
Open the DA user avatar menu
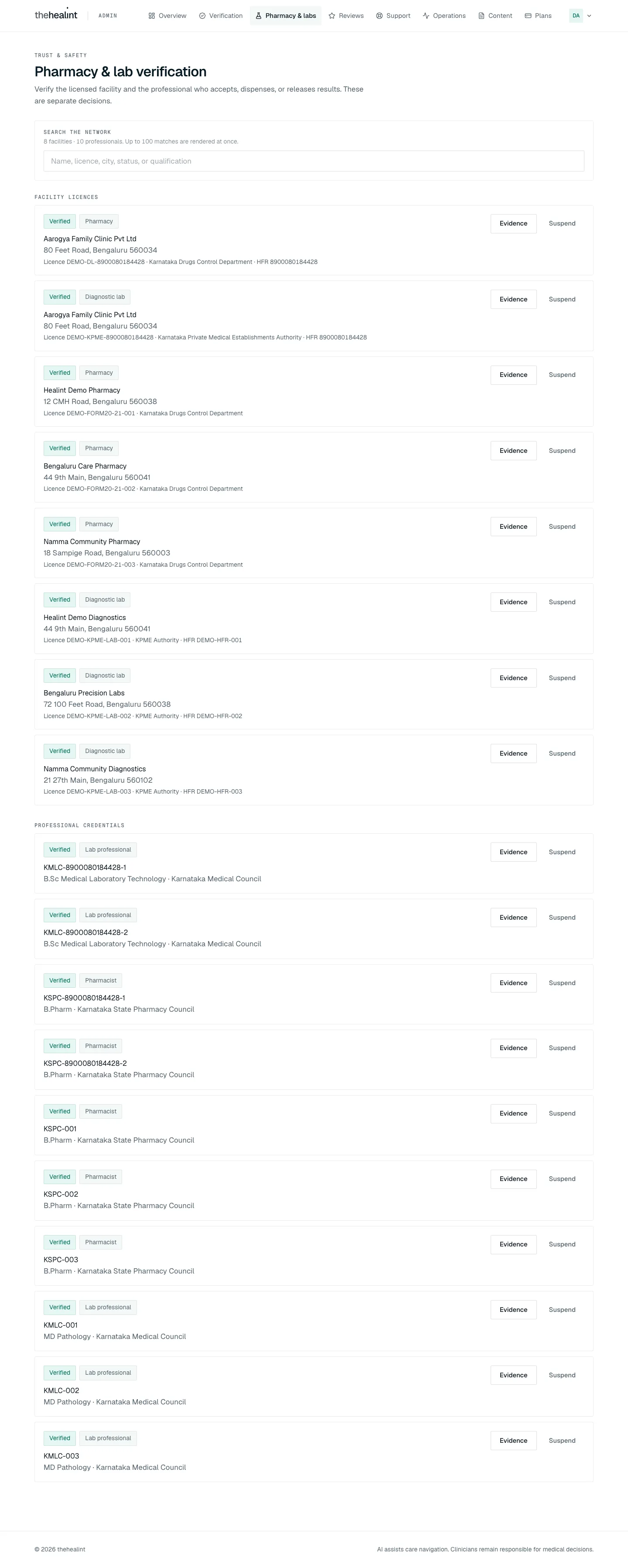point(576,16)
